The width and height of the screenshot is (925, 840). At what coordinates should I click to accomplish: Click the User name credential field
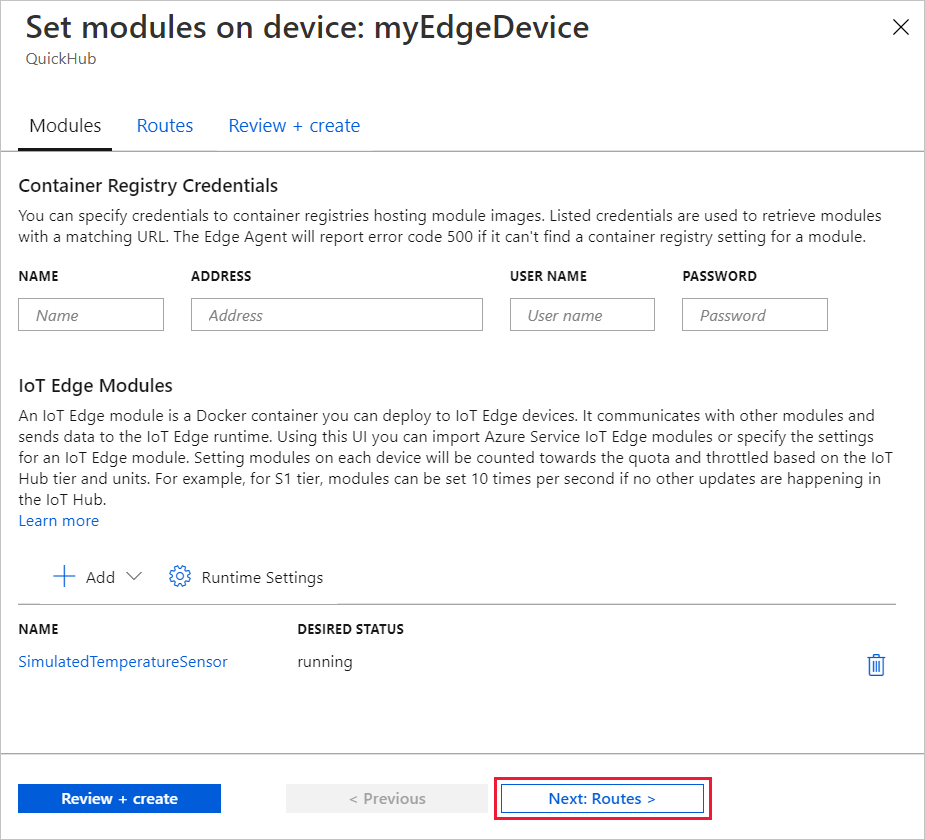pos(581,314)
